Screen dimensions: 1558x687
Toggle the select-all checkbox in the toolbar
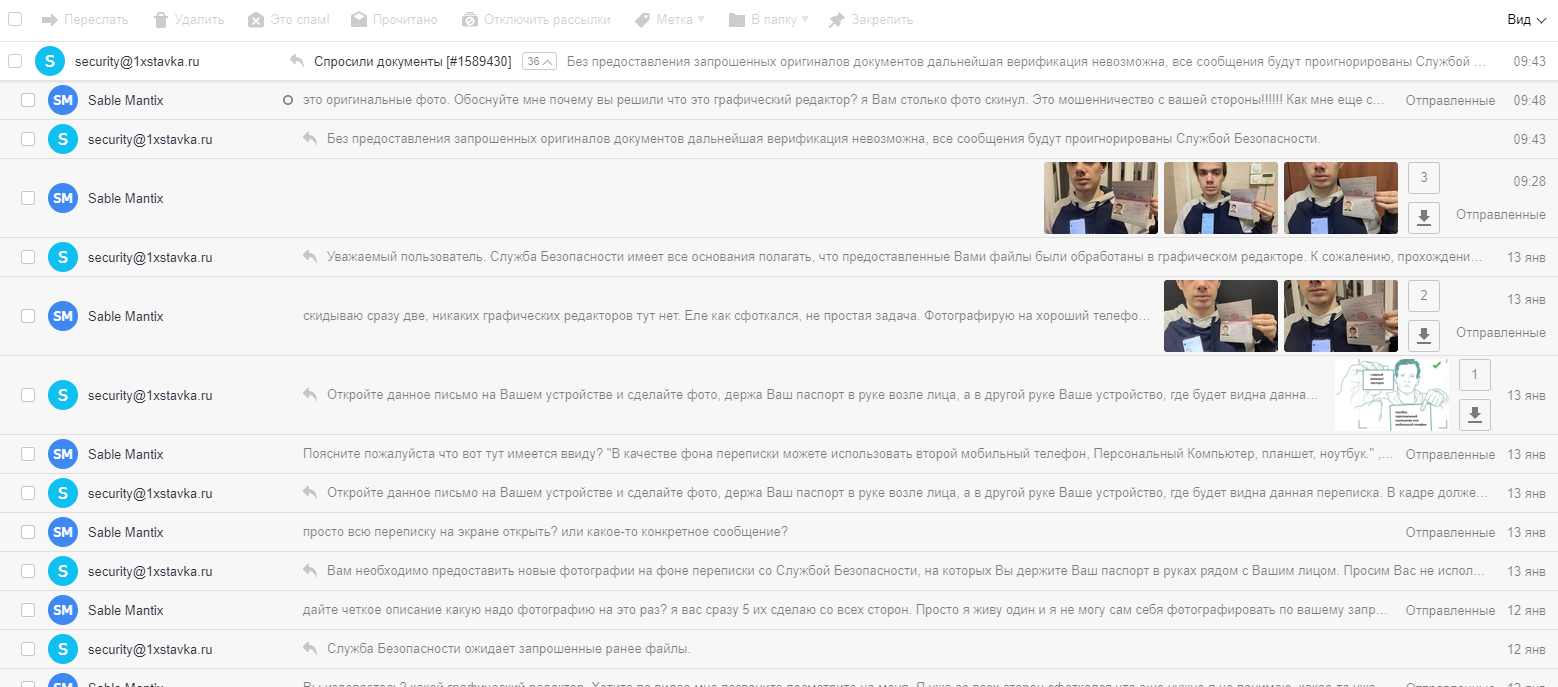pyautogui.click(x=15, y=19)
